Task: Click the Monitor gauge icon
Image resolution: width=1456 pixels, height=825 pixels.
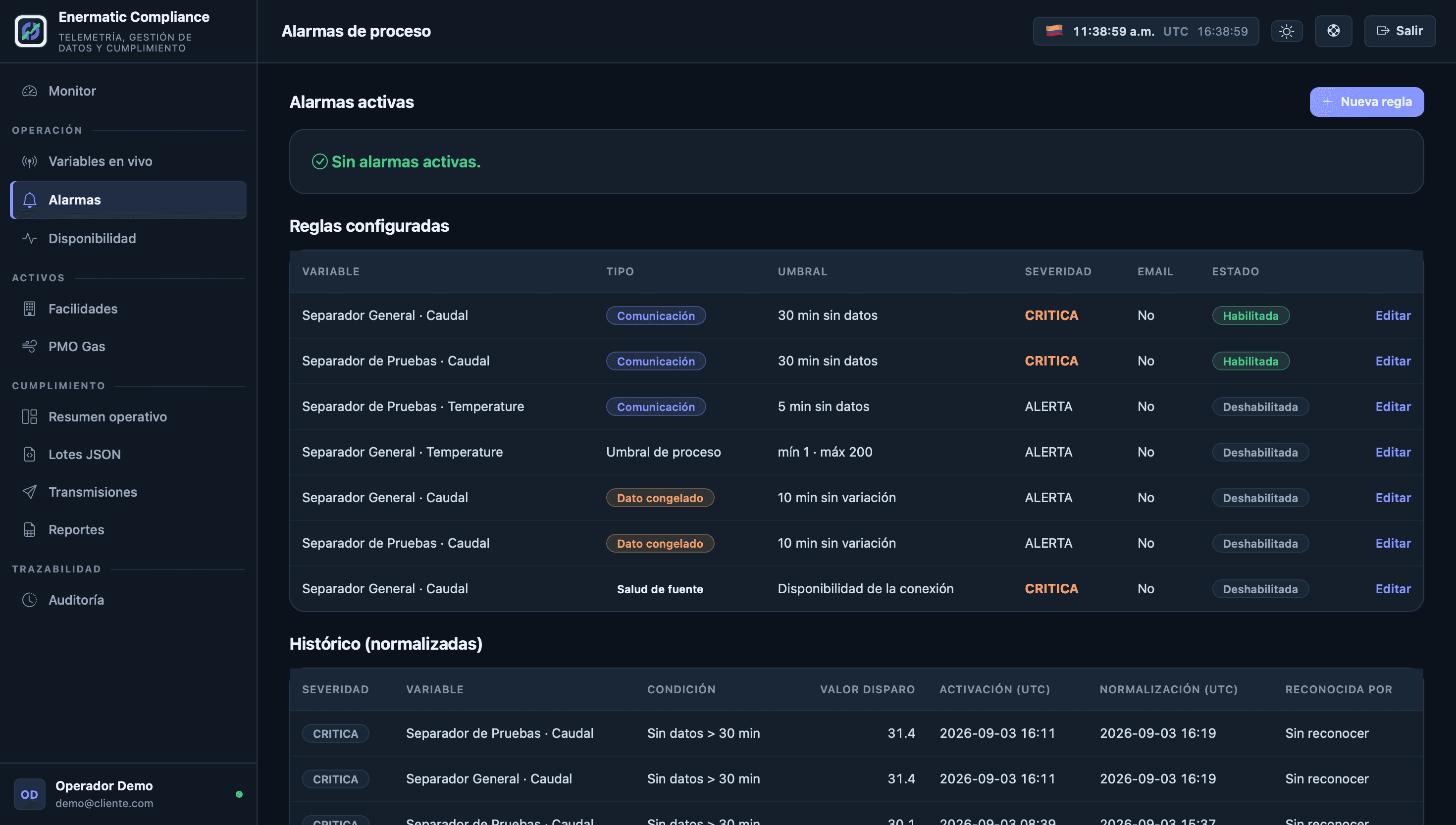Action: click(x=29, y=91)
